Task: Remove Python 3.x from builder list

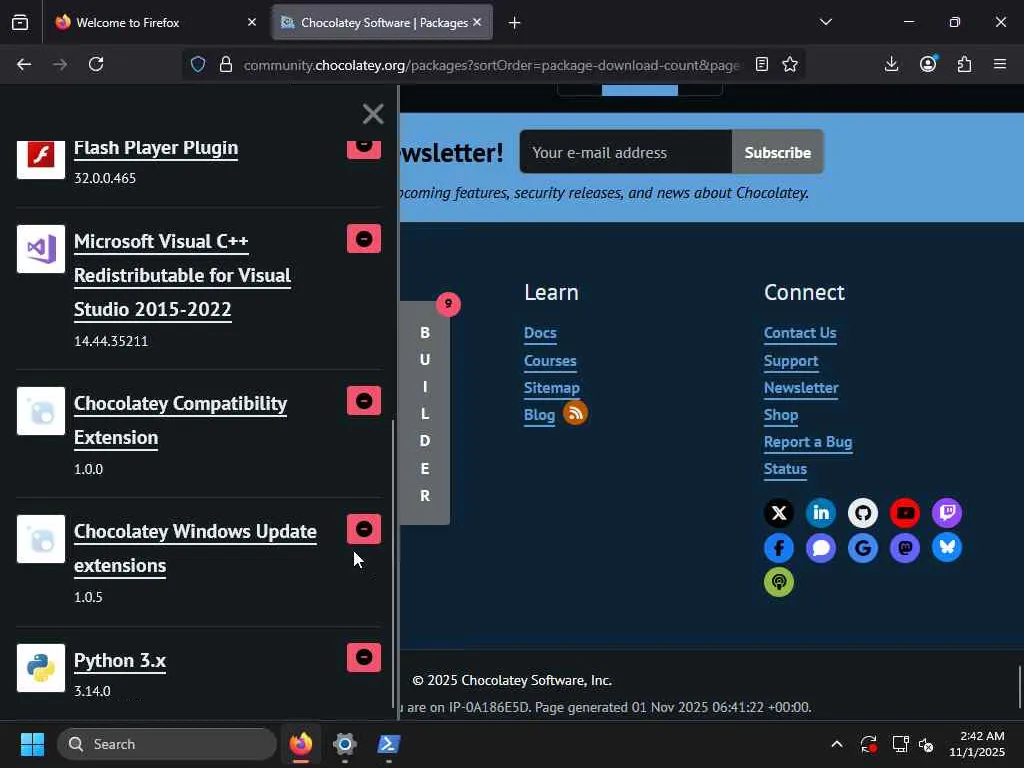Action: coord(364,658)
